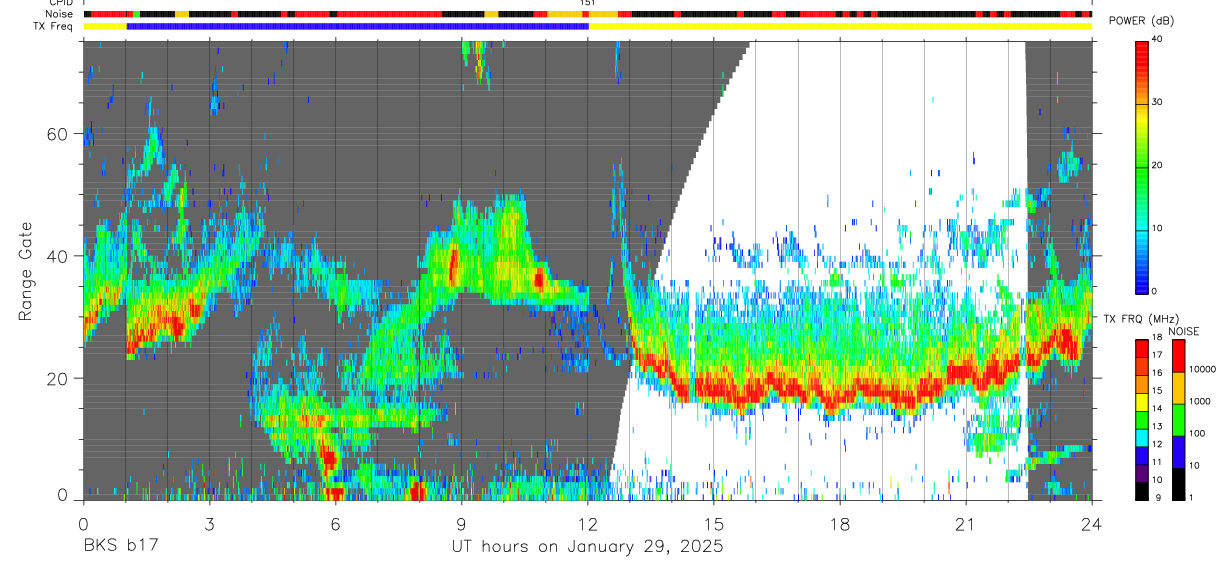The height and width of the screenshot is (567, 1228).
Task: Click the 'BKS b17' radar label
Action: [x=120, y=547]
